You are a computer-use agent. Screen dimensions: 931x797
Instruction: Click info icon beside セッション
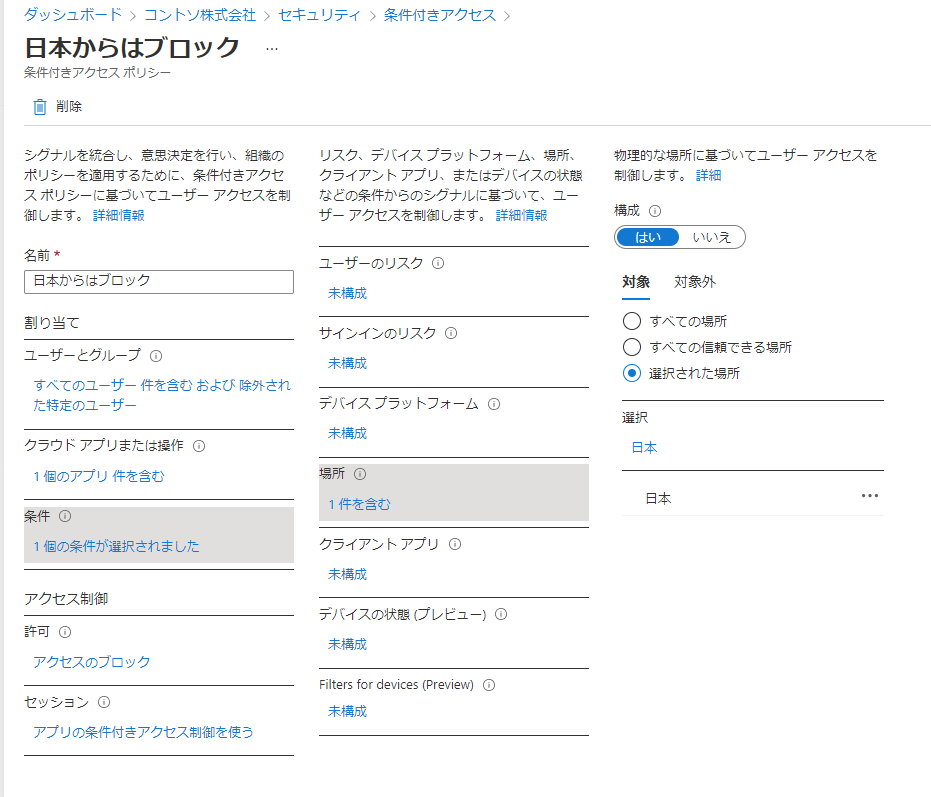(x=104, y=702)
